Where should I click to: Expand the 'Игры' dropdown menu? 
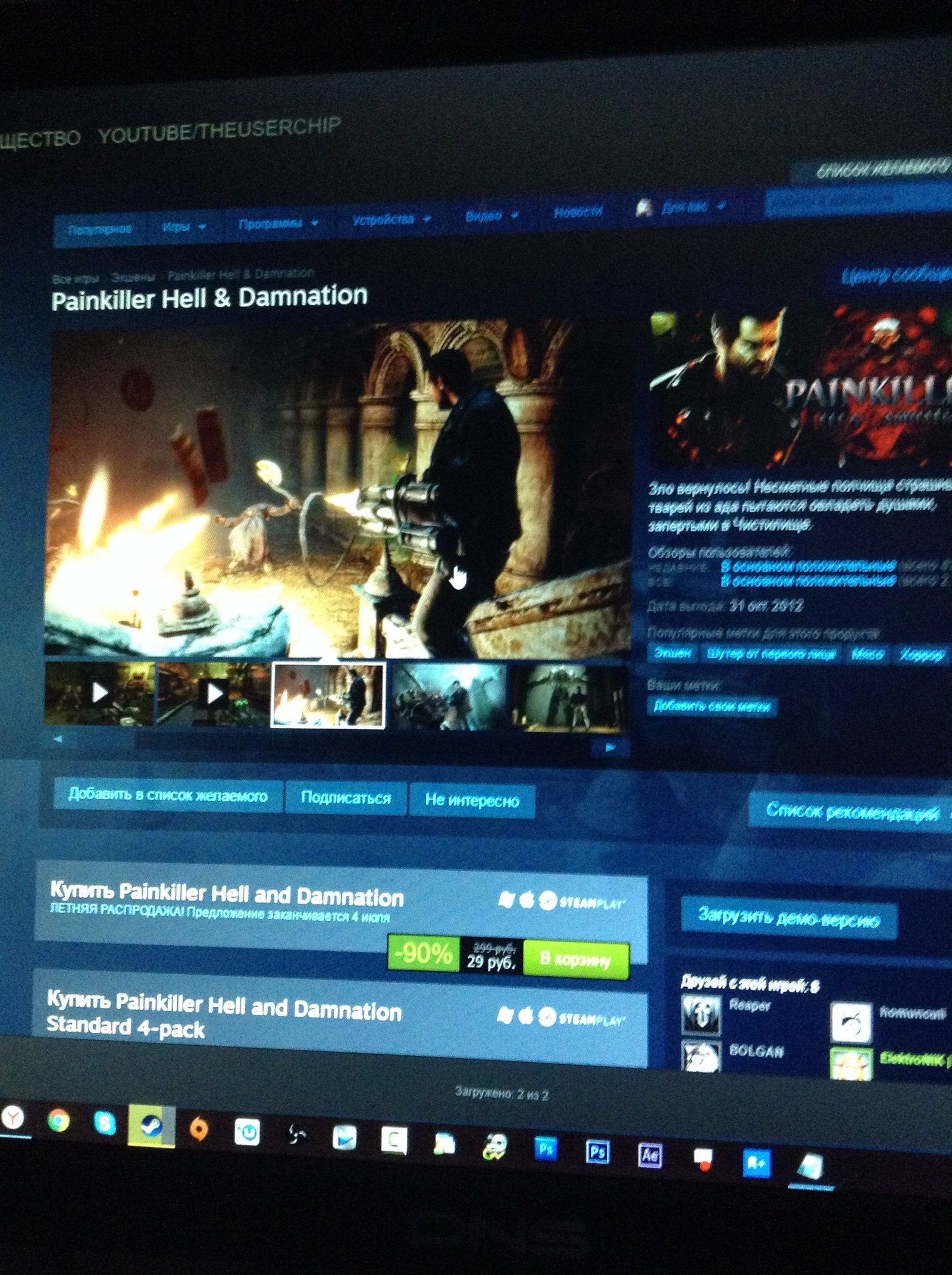(183, 227)
